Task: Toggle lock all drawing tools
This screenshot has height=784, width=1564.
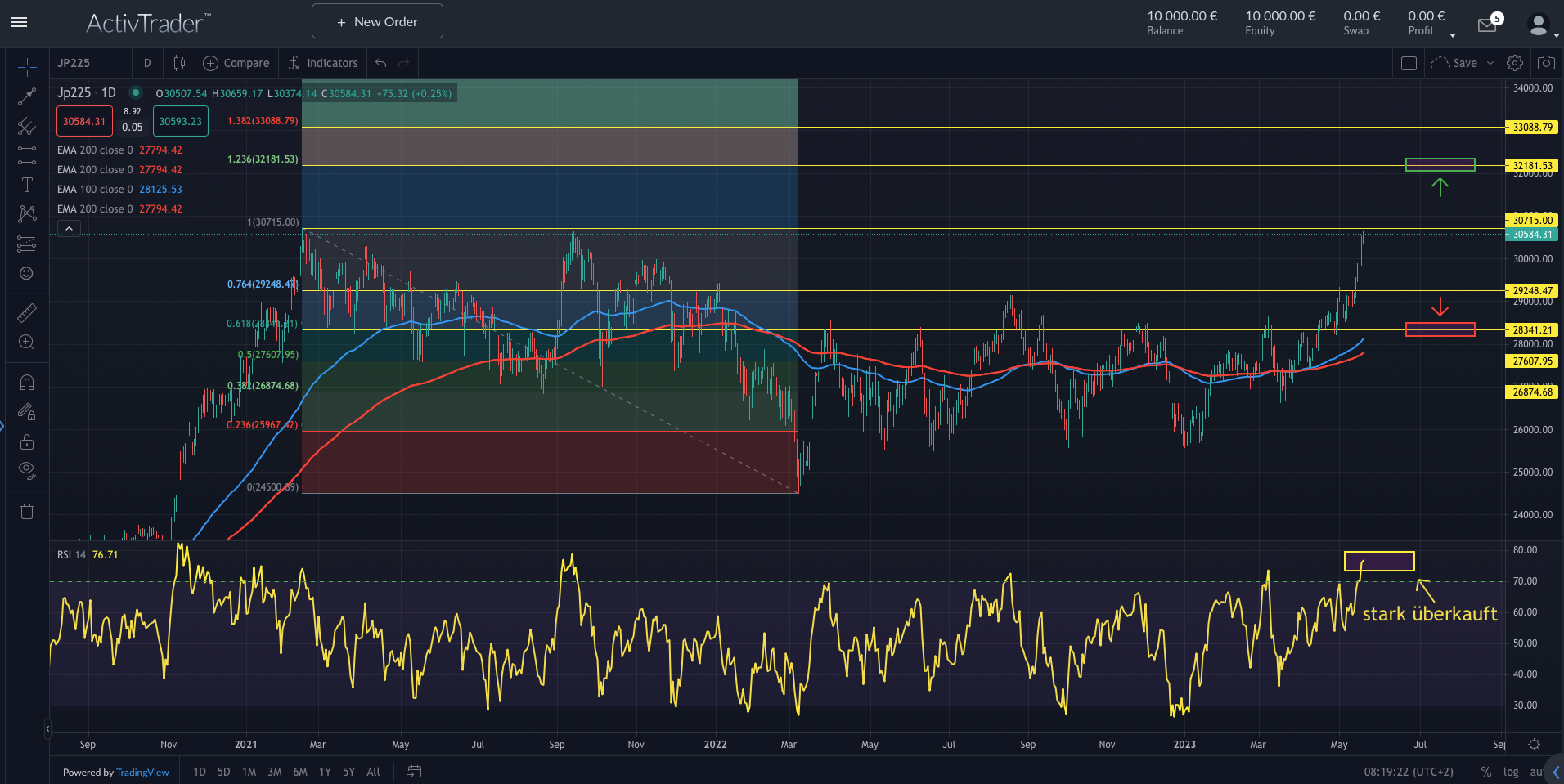Action: click(x=27, y=442)
